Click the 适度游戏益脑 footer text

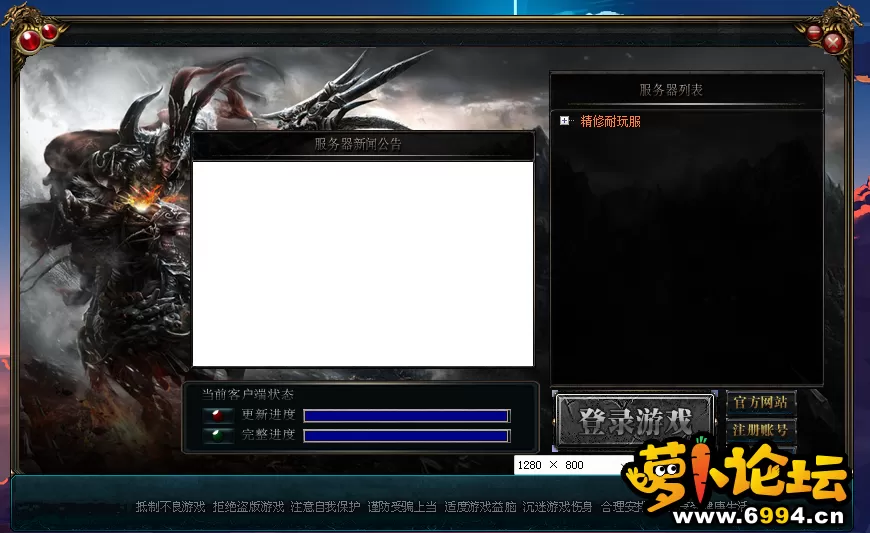pyautogui.click(x=480, y=506)
